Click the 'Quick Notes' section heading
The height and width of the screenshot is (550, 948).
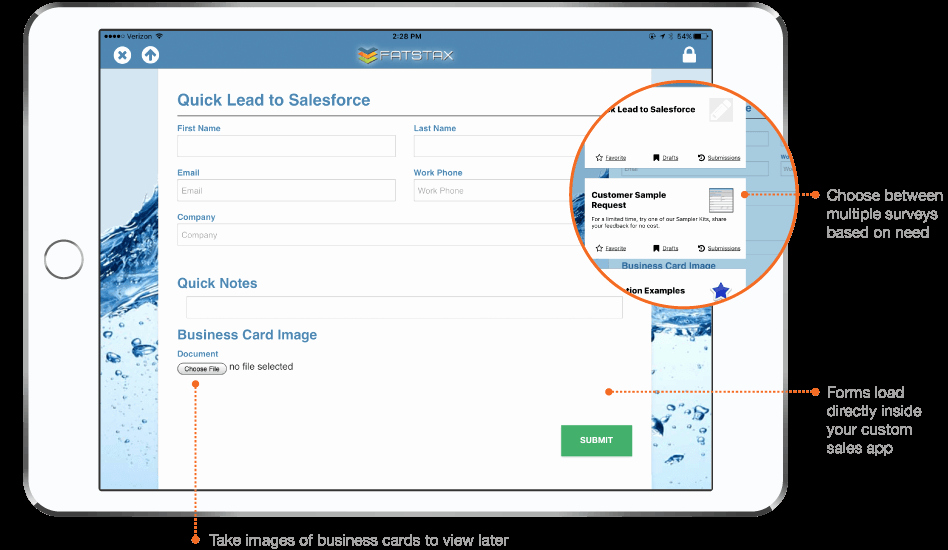(x=217, y=283)
